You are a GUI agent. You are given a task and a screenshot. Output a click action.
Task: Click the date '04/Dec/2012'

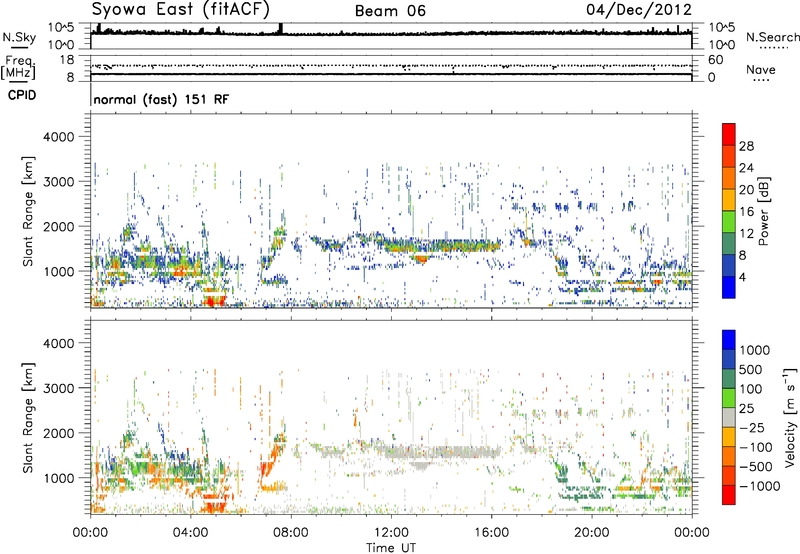coord(639,10)
